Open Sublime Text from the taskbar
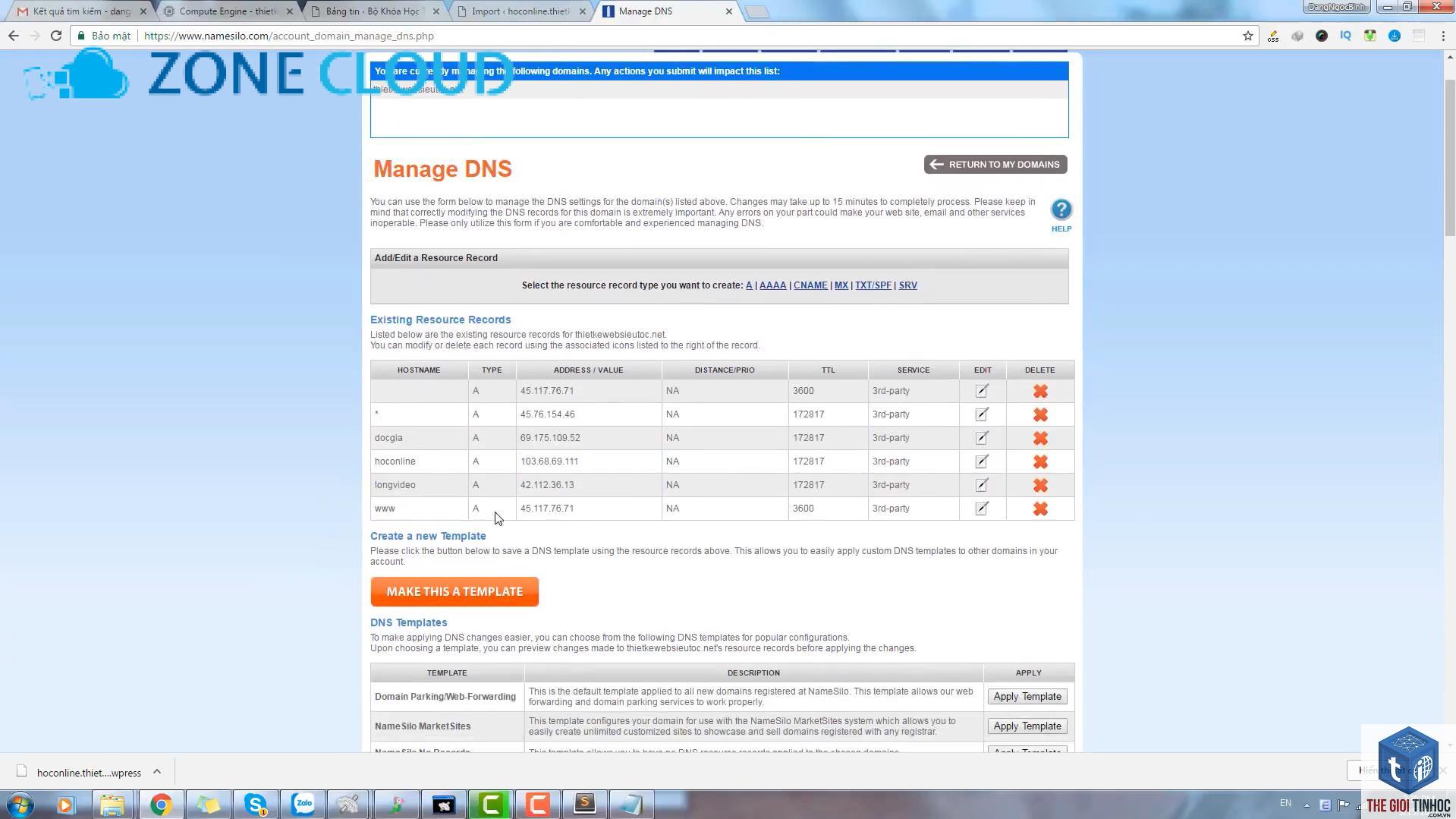Viewport: 1456px width, 819px height. point(585,805)
